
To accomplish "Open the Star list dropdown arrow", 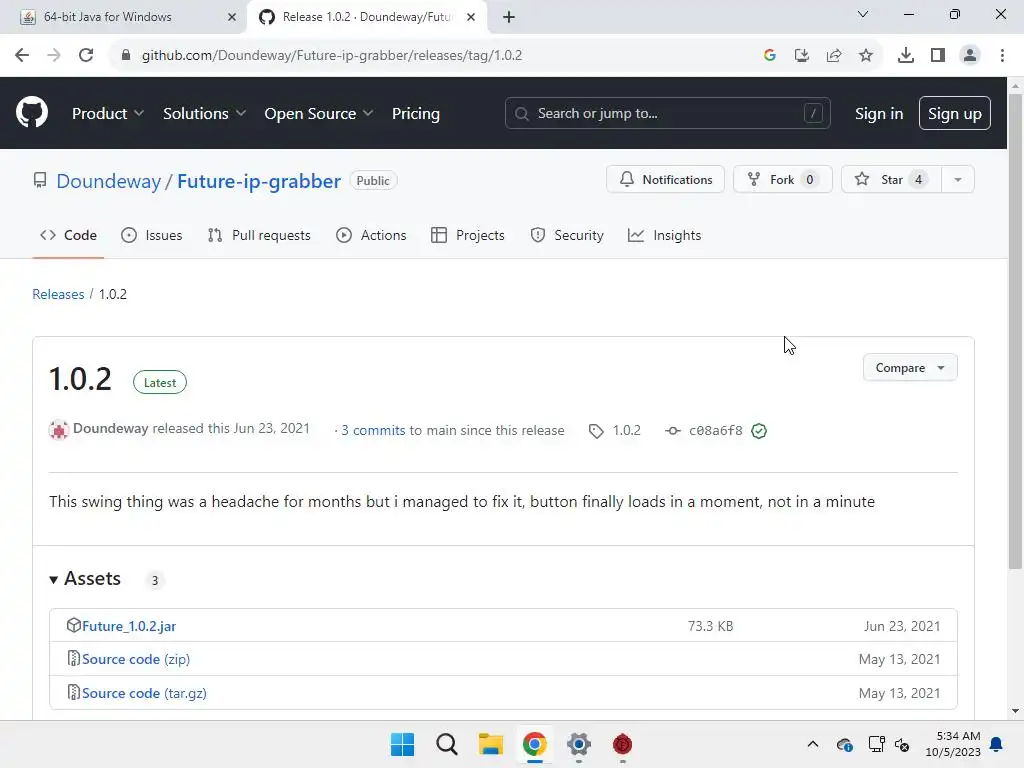I will click(957, 180).
